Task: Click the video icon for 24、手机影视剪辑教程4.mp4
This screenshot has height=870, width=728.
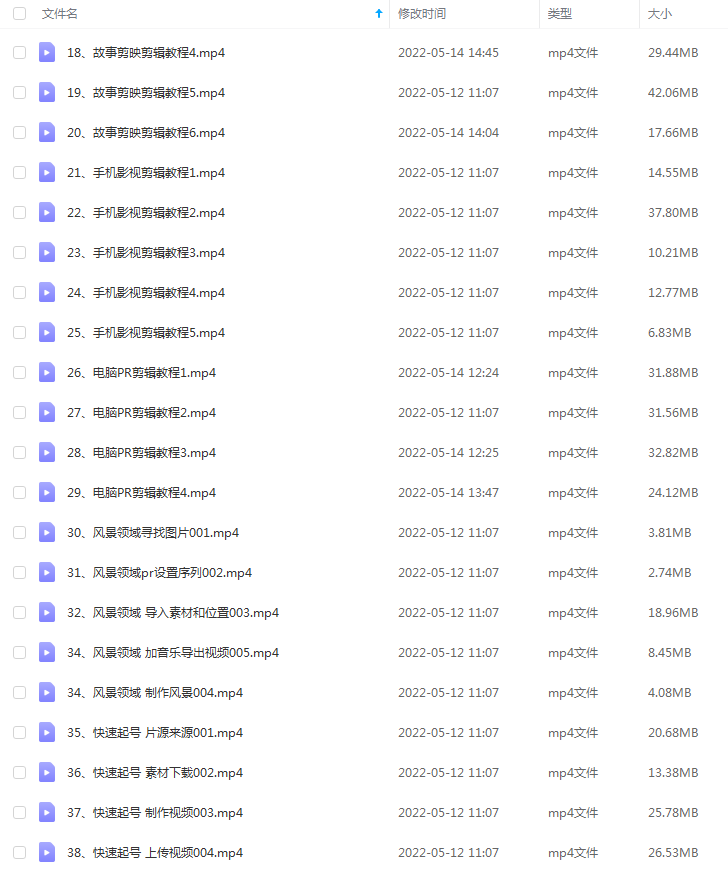Action: [x=47, y=292]
